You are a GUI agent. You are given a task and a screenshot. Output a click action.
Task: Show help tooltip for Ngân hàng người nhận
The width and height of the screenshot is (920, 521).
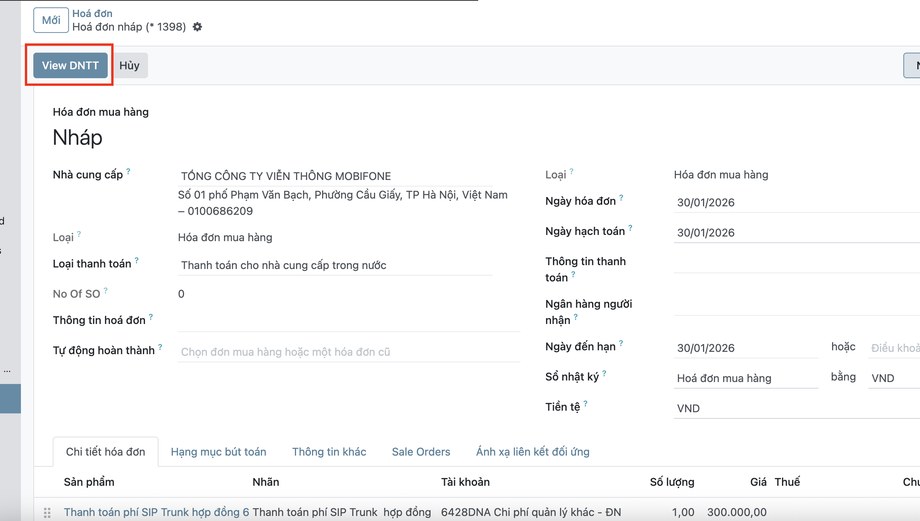click(576, 317)
